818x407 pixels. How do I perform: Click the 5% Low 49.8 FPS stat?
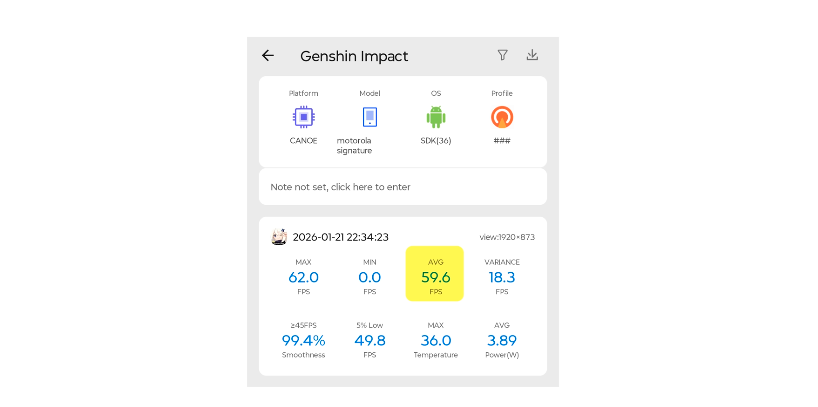point(369,340)
